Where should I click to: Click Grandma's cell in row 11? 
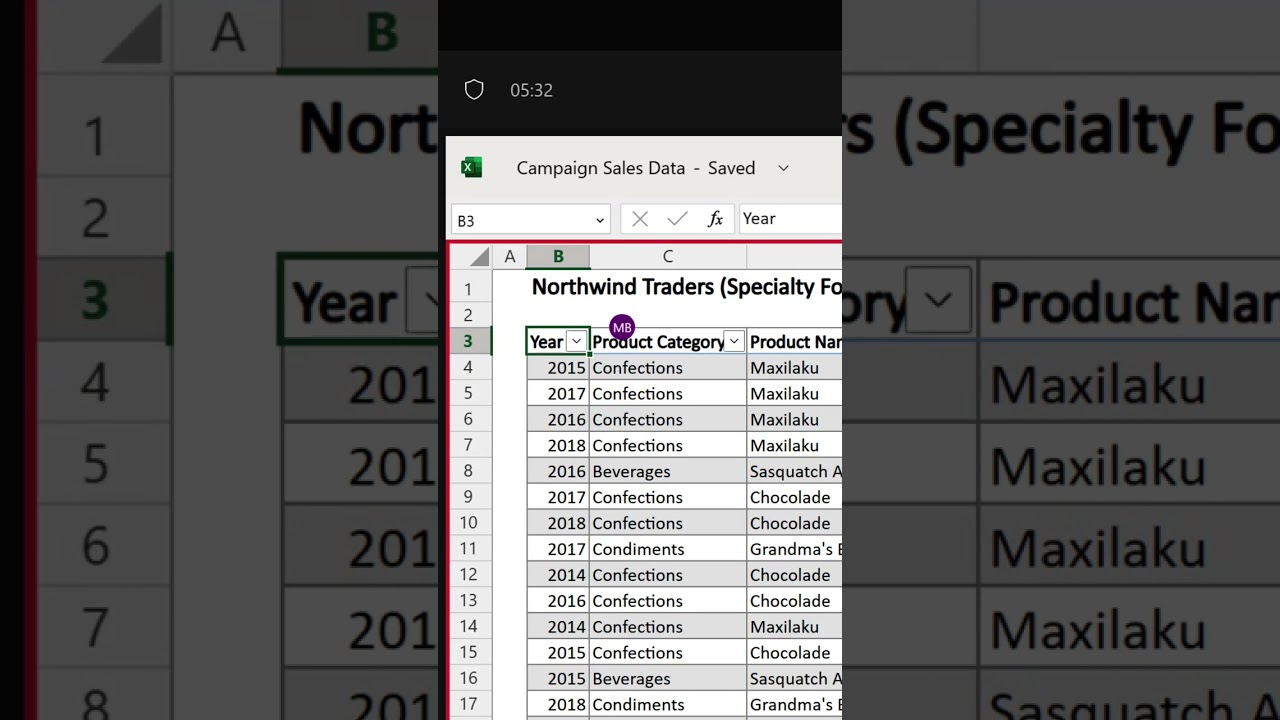[795, 549]
